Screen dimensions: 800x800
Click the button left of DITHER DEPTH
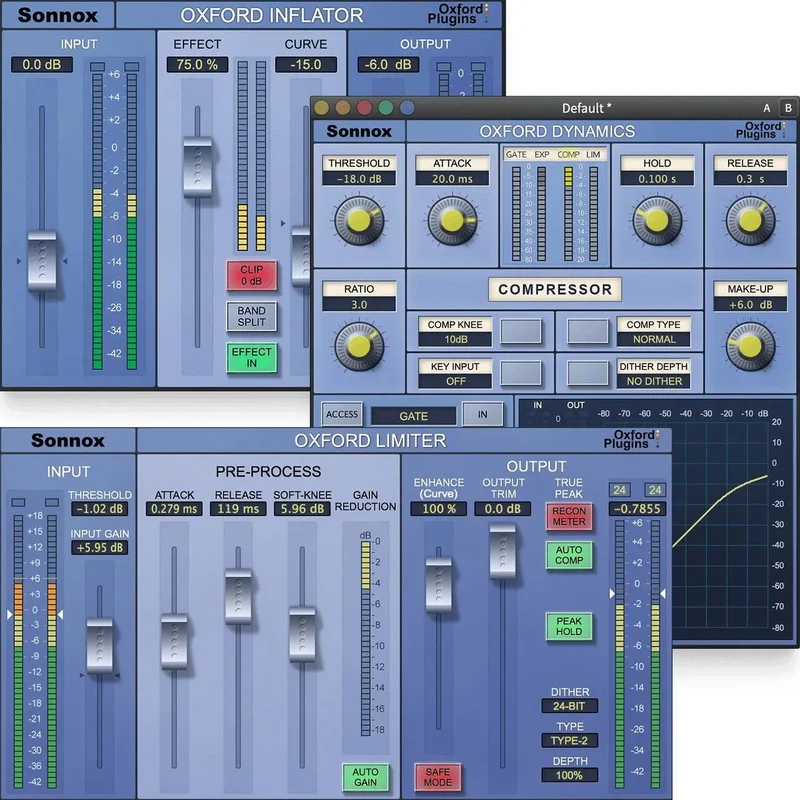588,373
